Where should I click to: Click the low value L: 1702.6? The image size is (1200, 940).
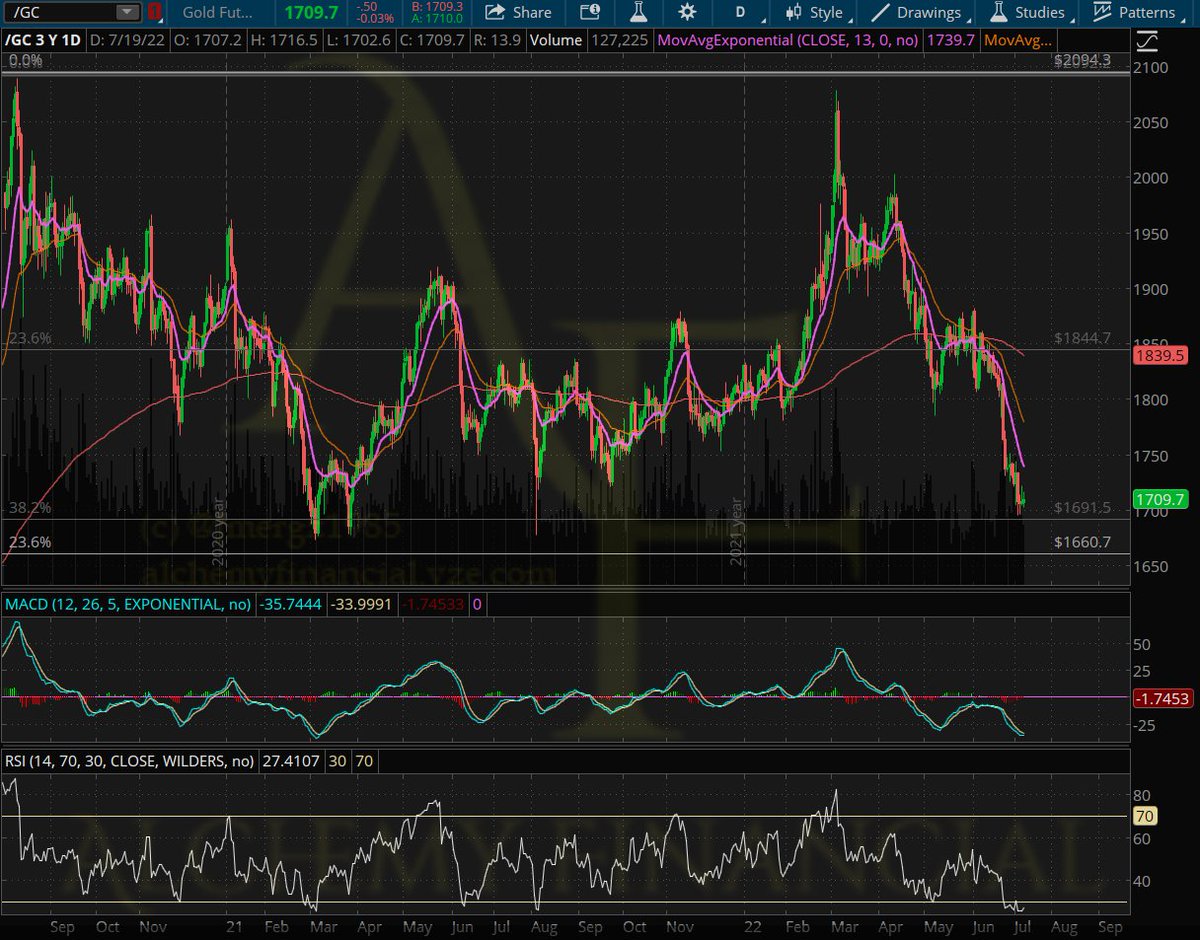362,40
